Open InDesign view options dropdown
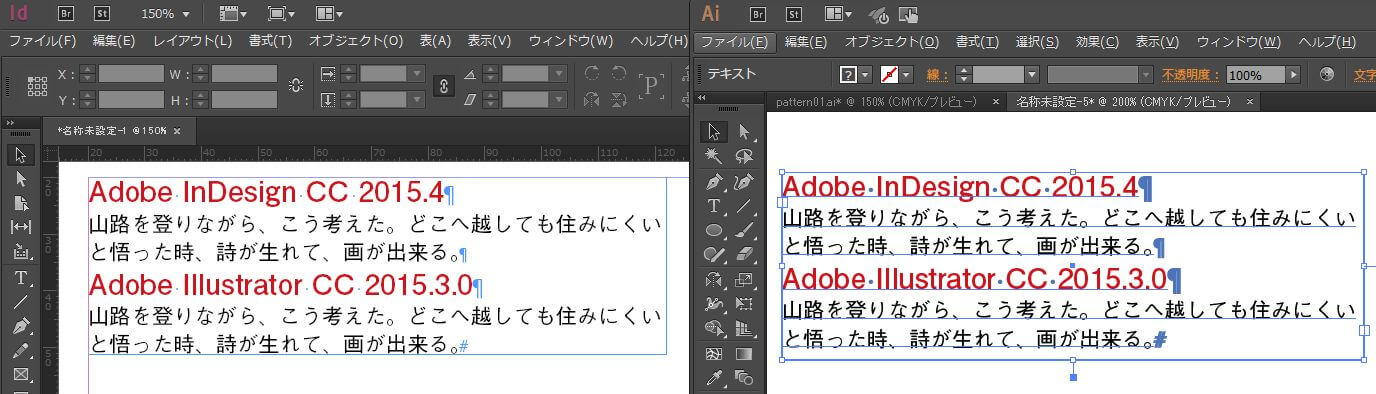 pyautogui.click(x=234, y=14)
